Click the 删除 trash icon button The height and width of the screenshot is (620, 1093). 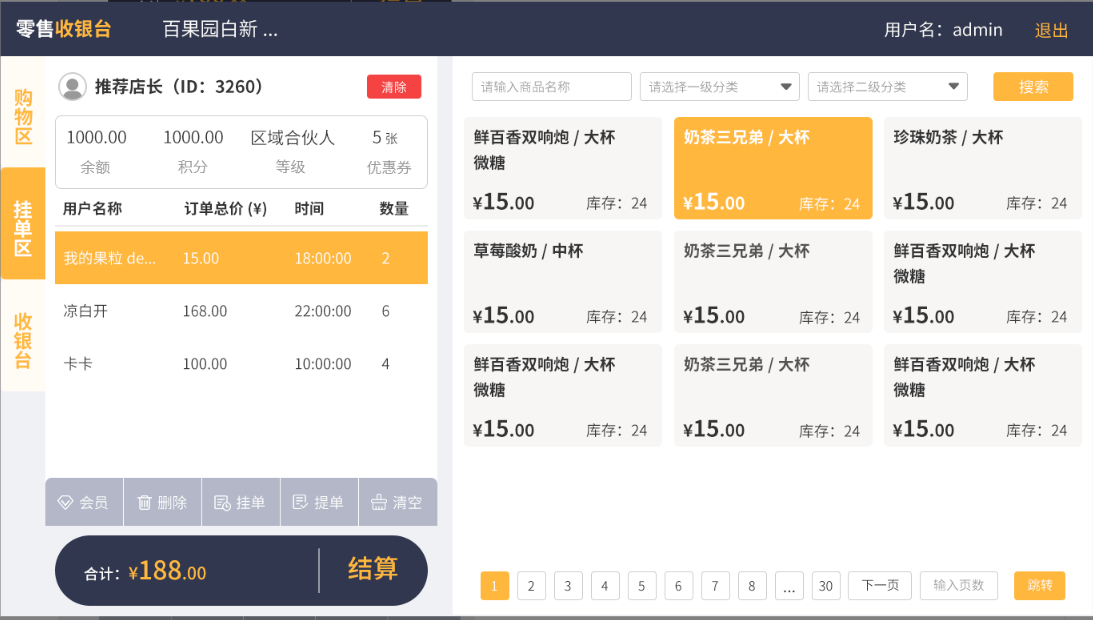(145, 502)
